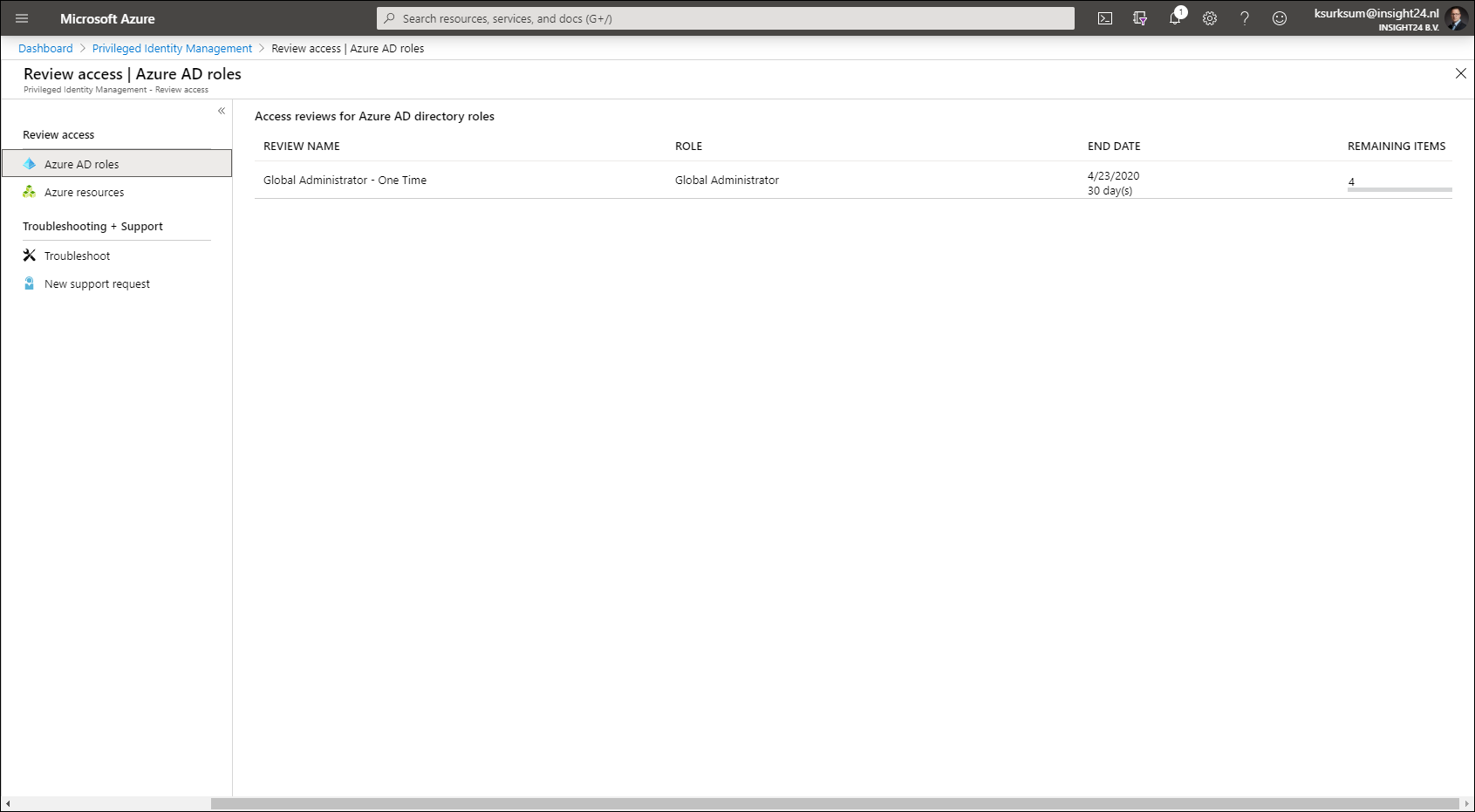The height and width of the screenshot is (812, 1475).
Task: Click the 30 day(s) remaining text
Action: point(1110,191)
